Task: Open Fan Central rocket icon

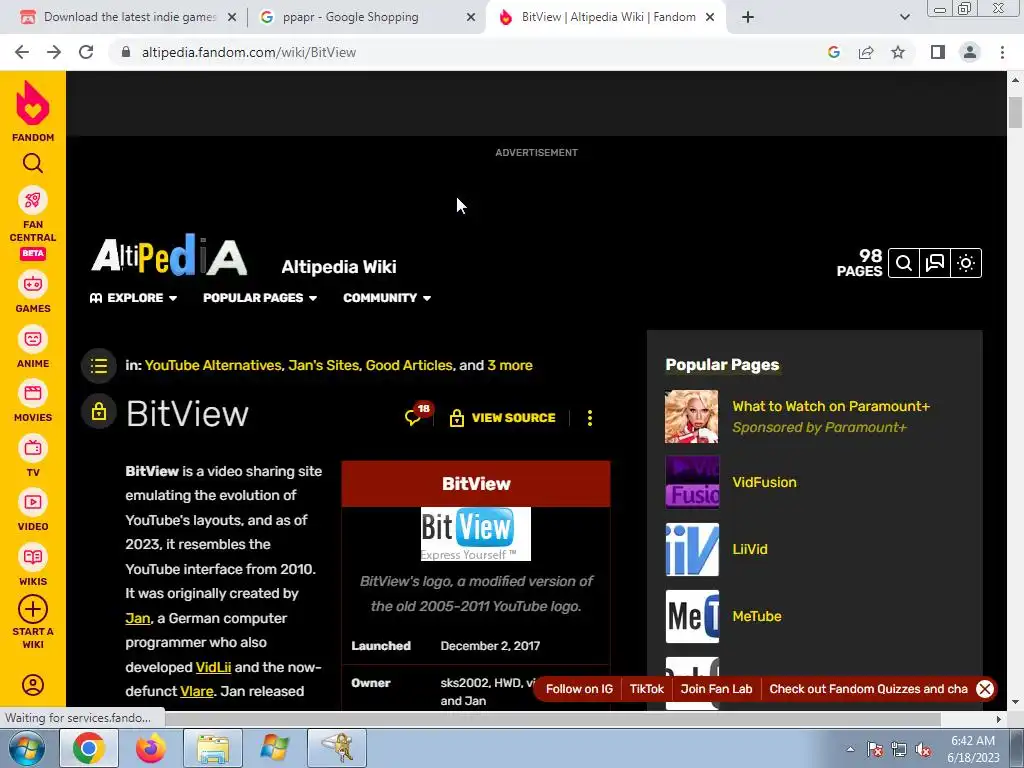Action: [x=33, y=200]
